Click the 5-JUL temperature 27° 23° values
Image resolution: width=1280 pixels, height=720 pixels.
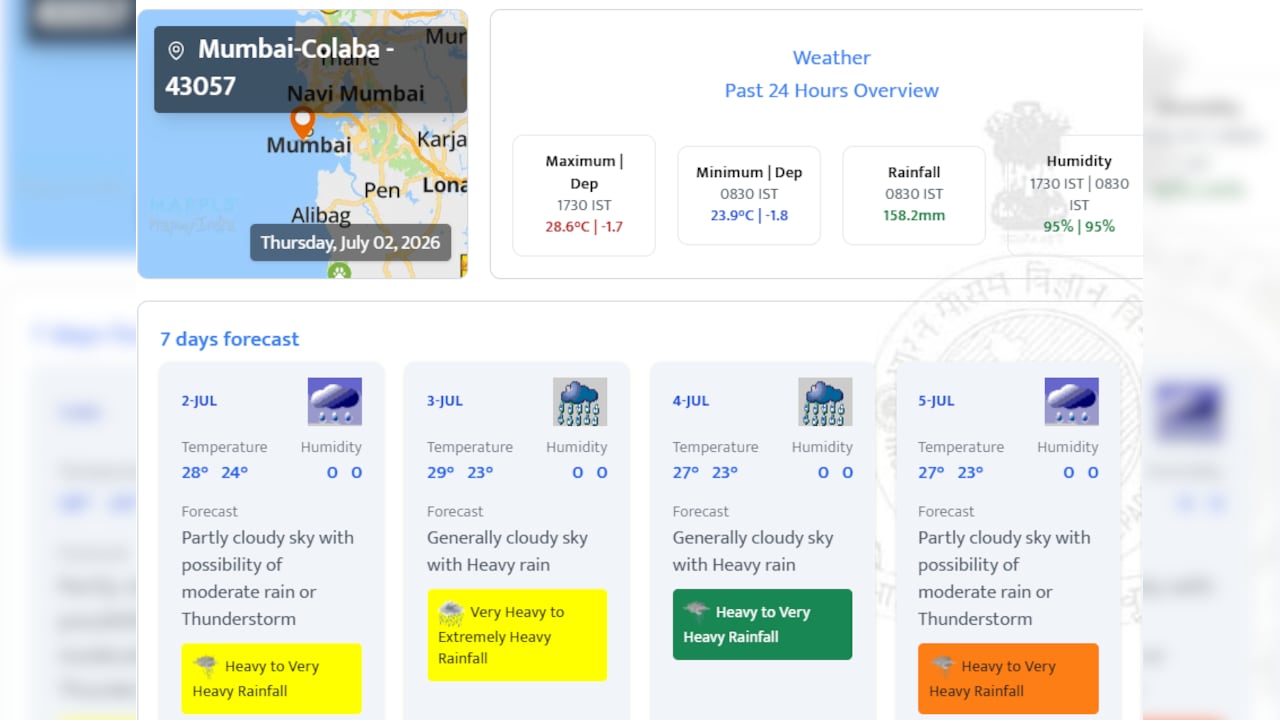pyautogui.click(x=951, y=473)
